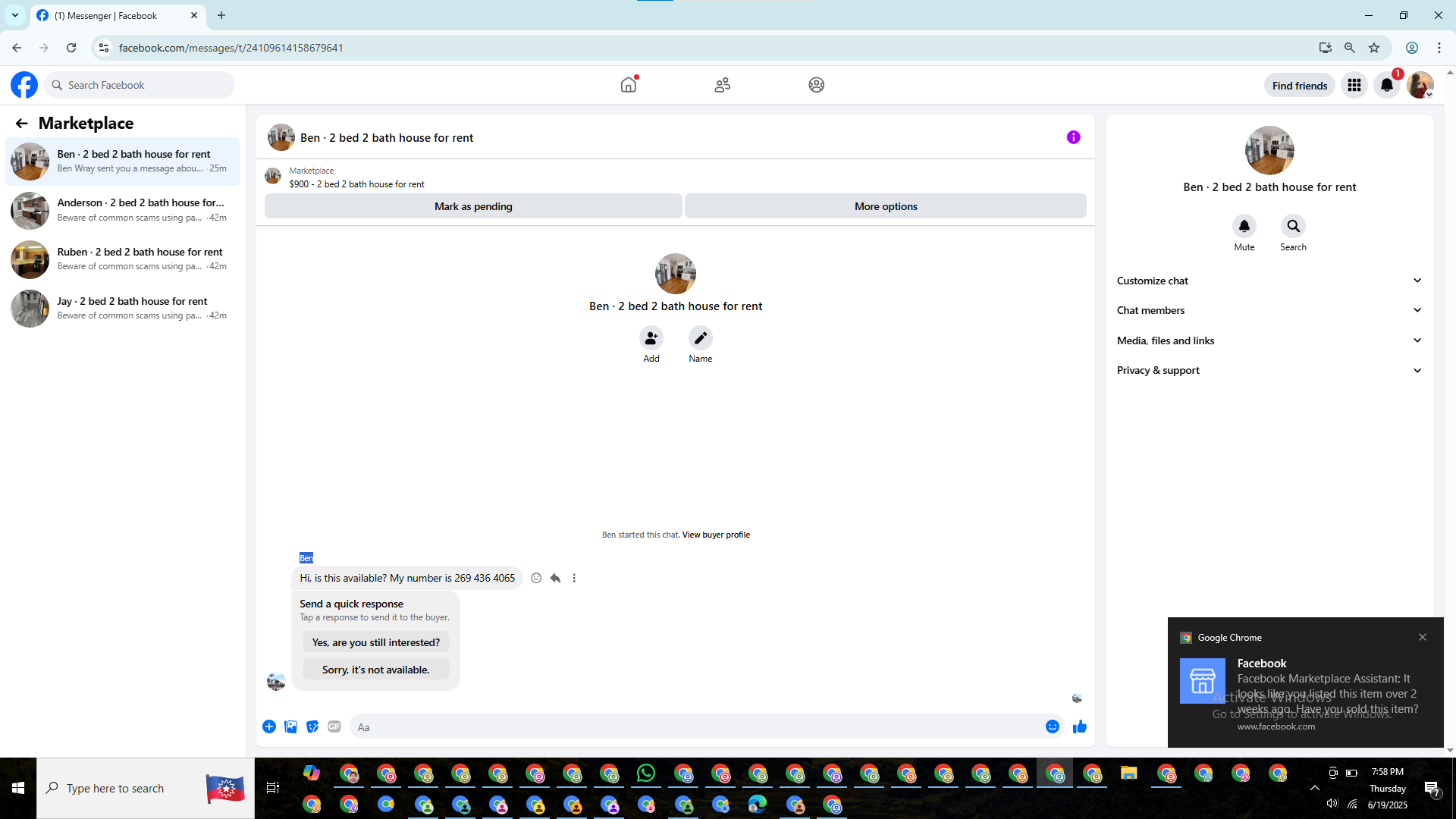Open File Explorer from the taskbar

tap(1129, 773)
